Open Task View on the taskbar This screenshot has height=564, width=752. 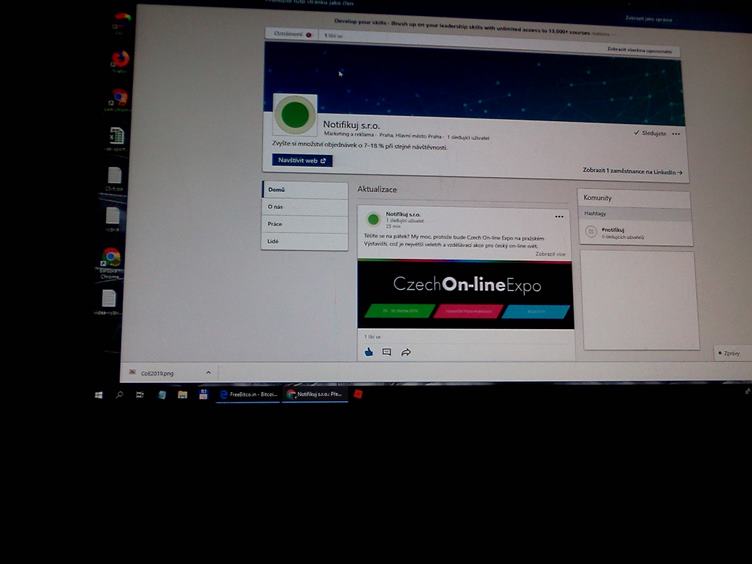(140, 395)
